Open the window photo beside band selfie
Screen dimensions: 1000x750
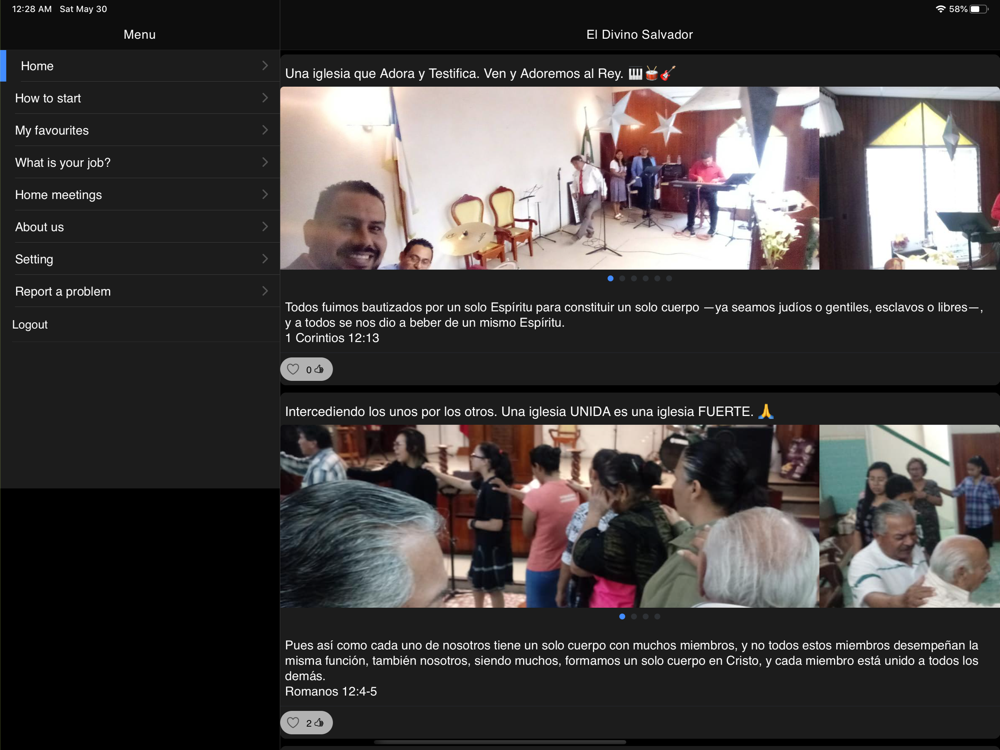tap(910, 178)
